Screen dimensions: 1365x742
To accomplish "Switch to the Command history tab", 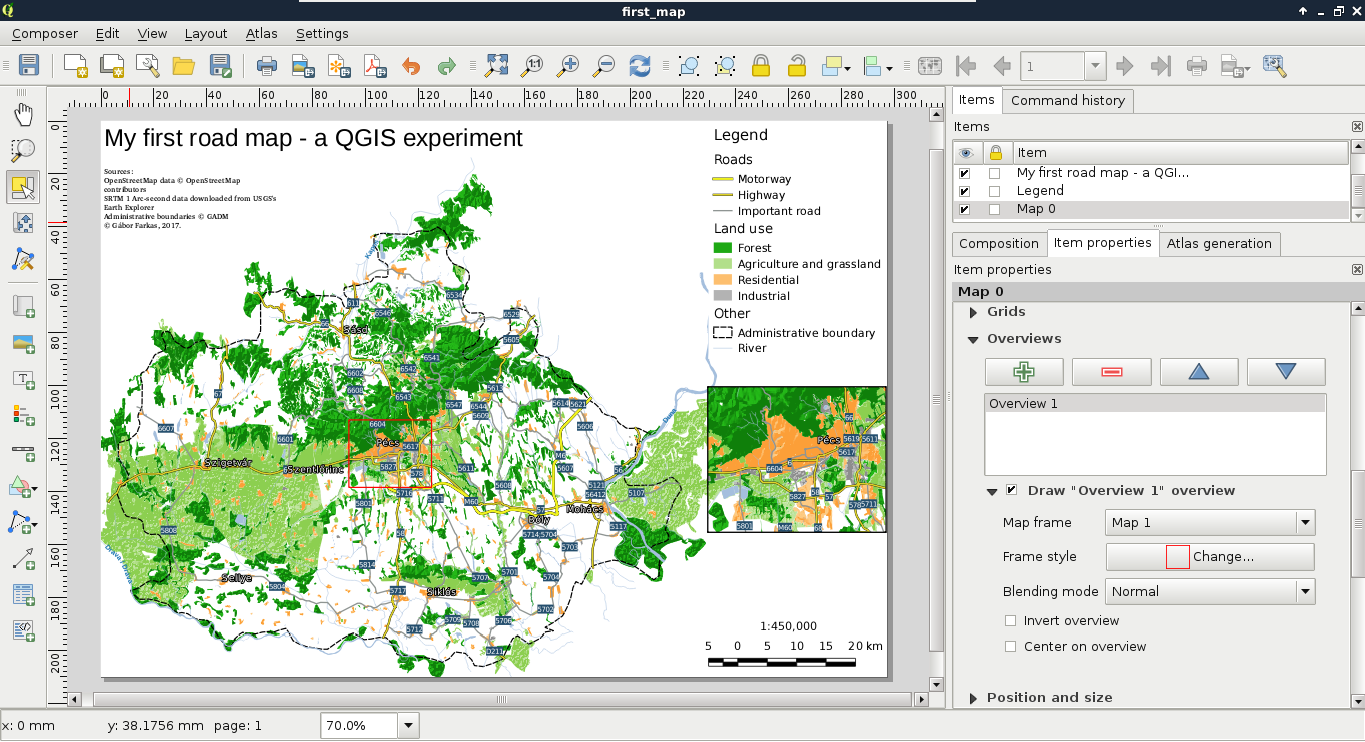I will [1067, 100].
